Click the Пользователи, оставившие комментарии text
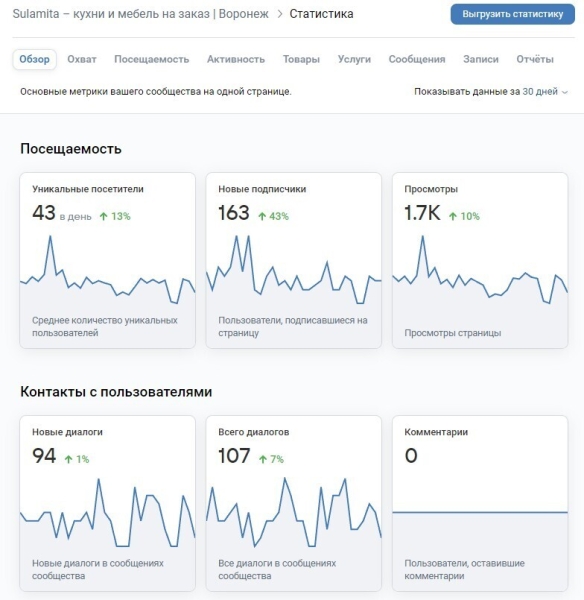 coord(465,569)
